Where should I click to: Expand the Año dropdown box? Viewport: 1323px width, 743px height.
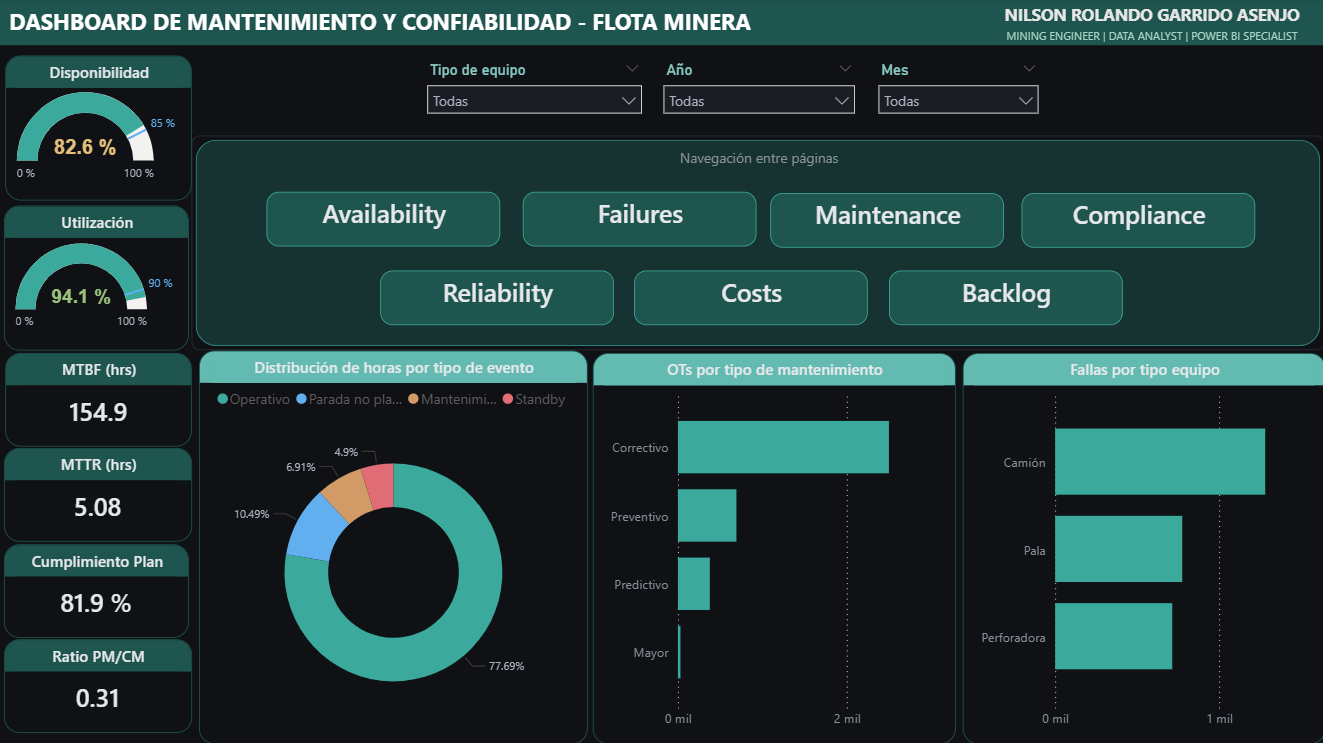759,100
